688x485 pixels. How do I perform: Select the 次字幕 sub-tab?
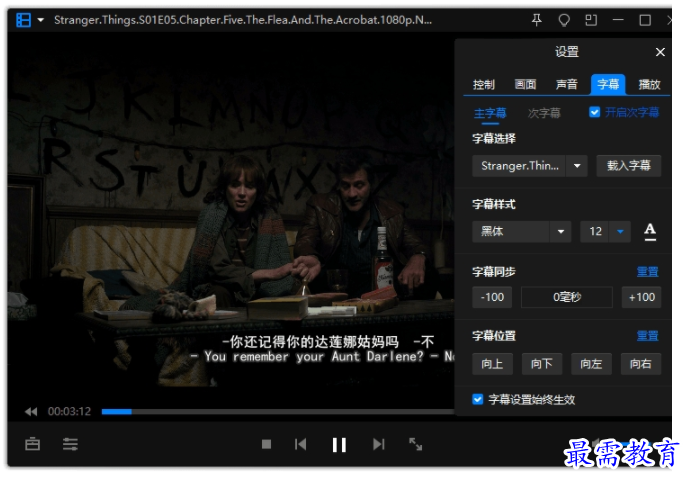544,113
